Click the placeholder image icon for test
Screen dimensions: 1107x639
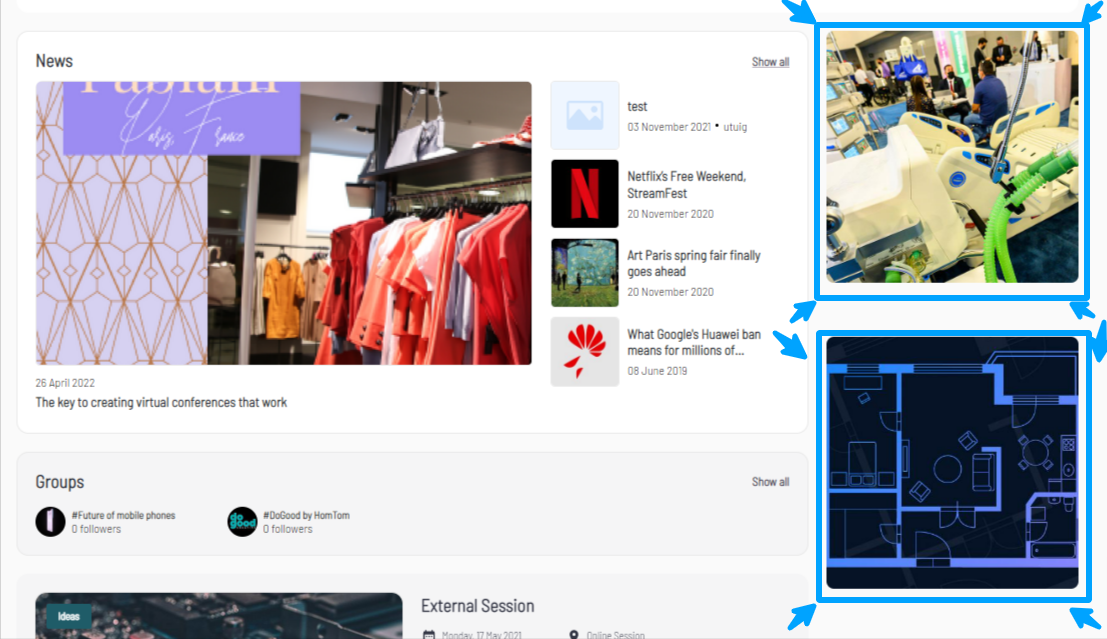pyautogui.click(x=585, y=115)
